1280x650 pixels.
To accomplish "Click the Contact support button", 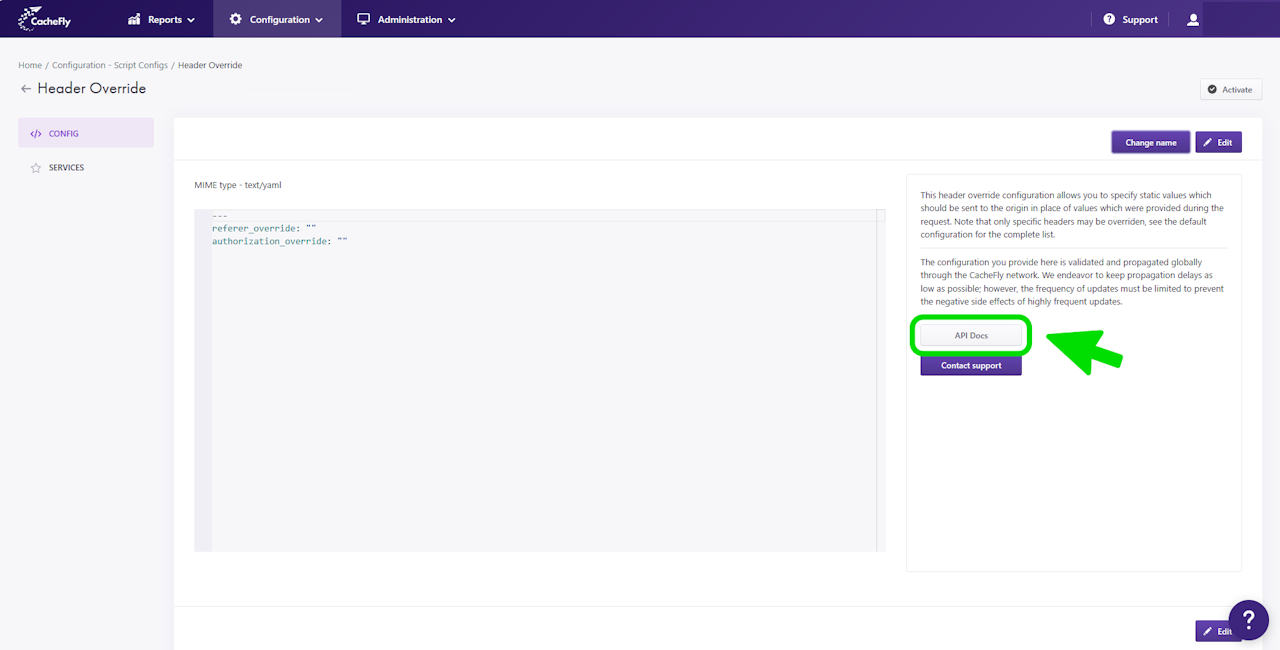I will coord(971,366).
